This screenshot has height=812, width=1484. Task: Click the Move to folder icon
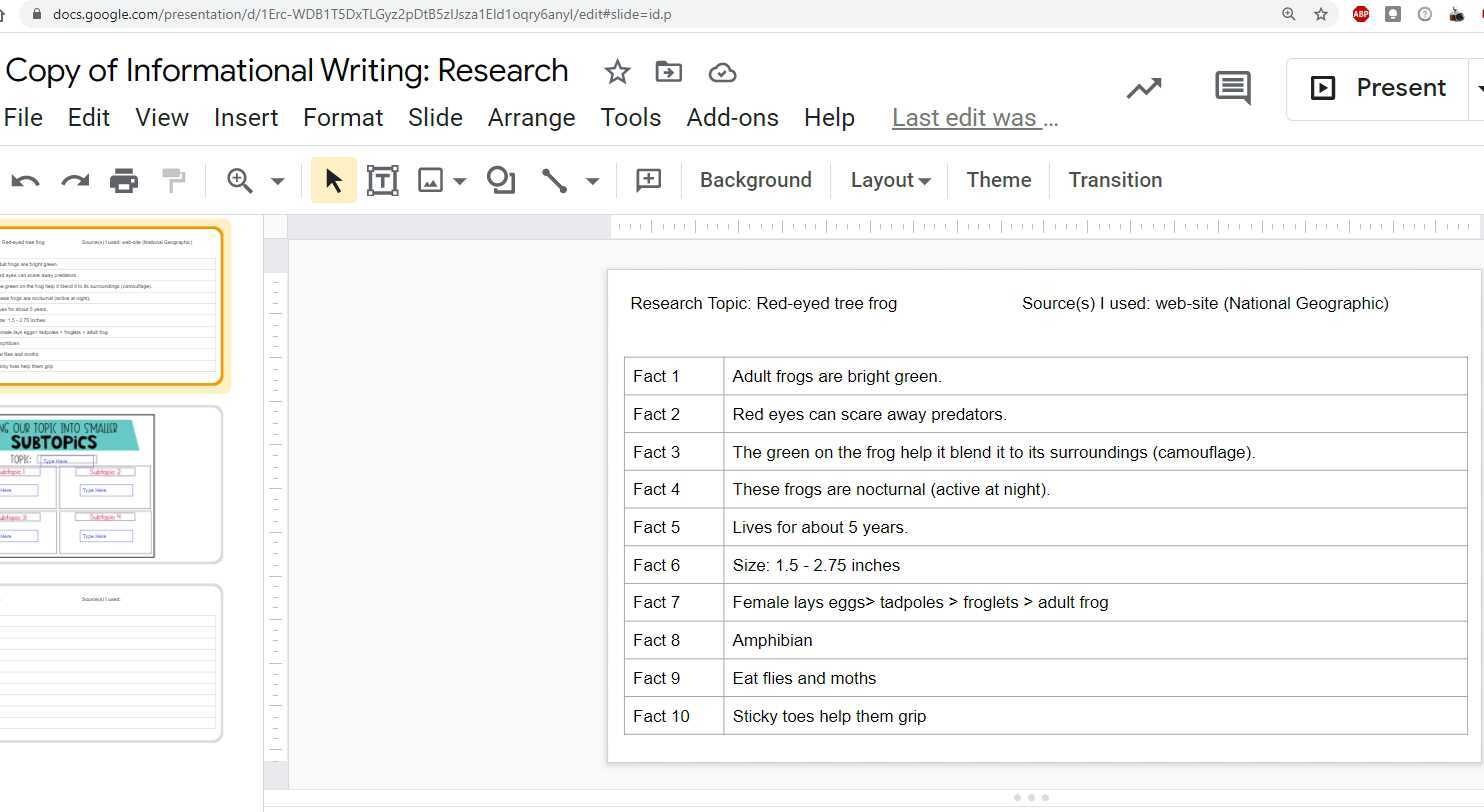click(x=668, y=72)
